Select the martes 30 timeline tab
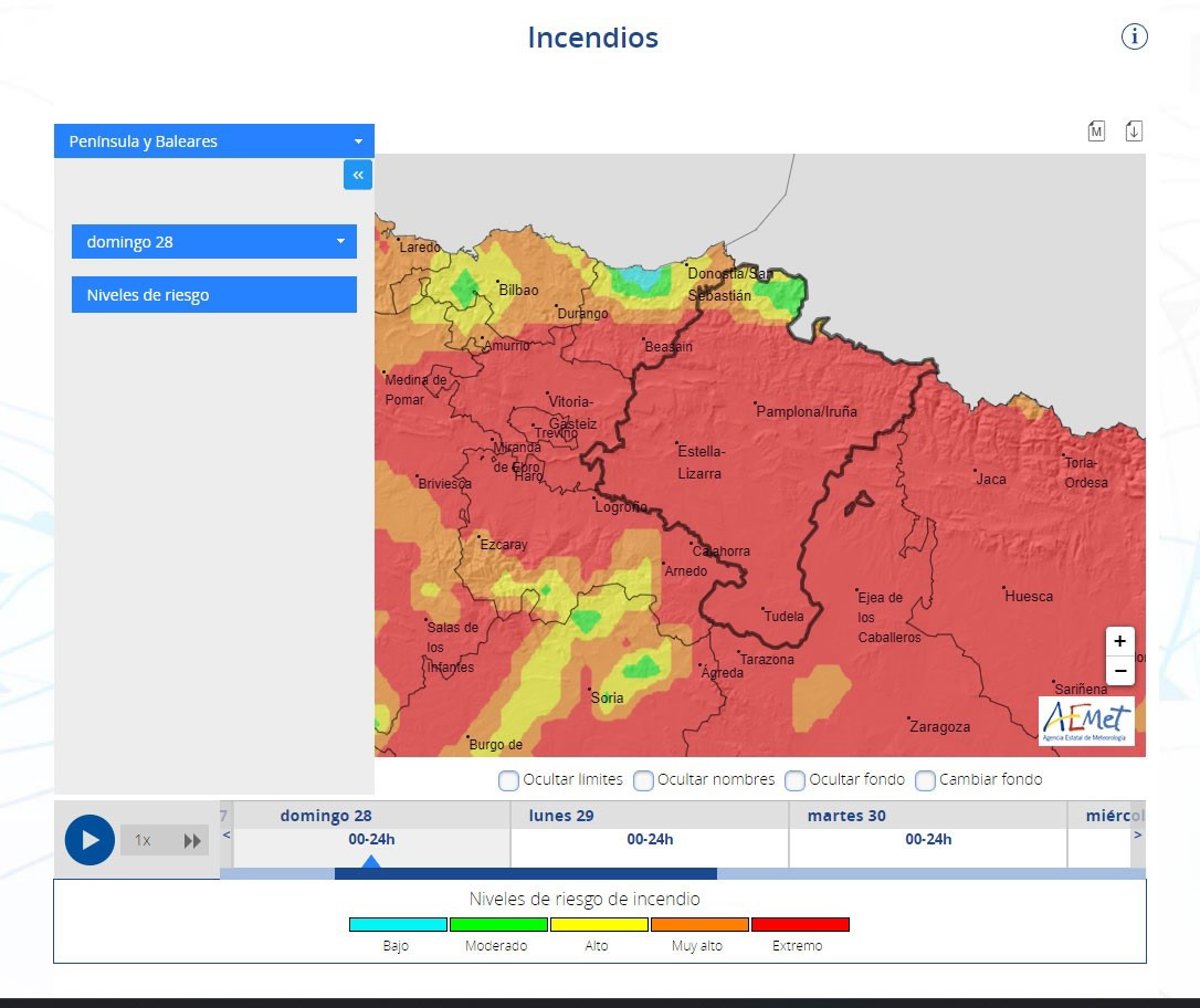 (927, 838)
